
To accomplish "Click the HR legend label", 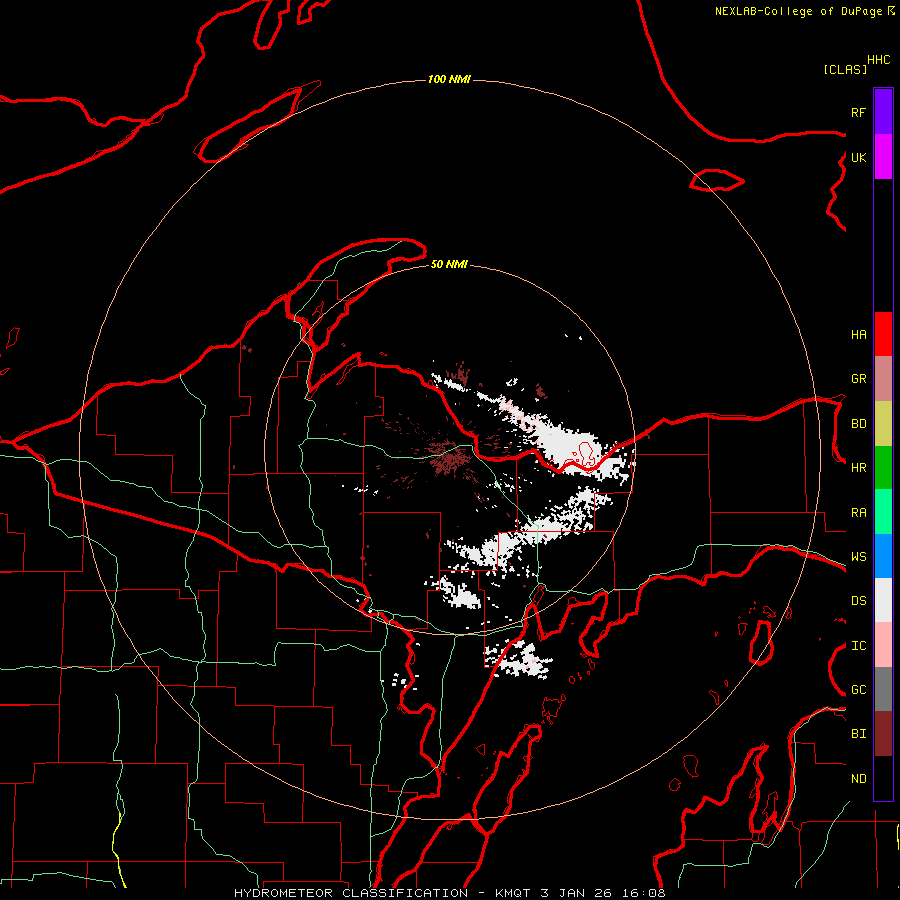I will point(858,468).
